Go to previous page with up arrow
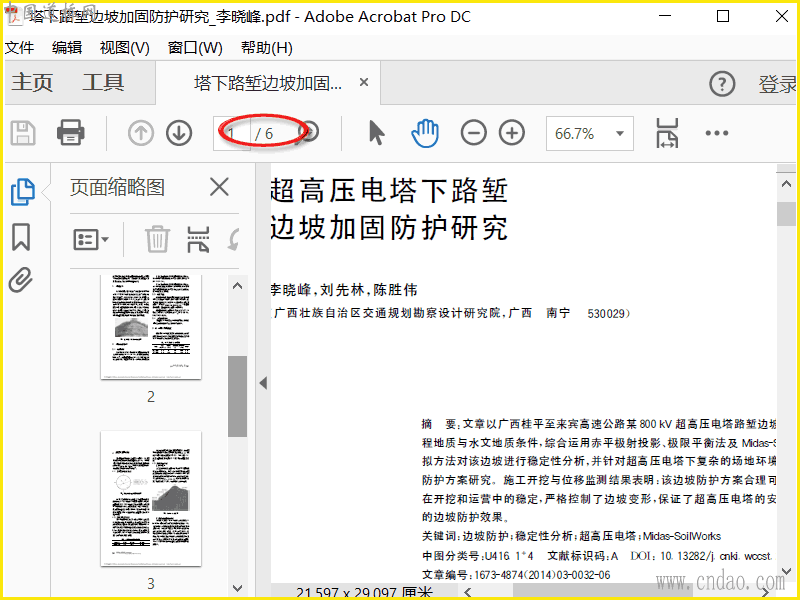 click(x=141, y=133)
